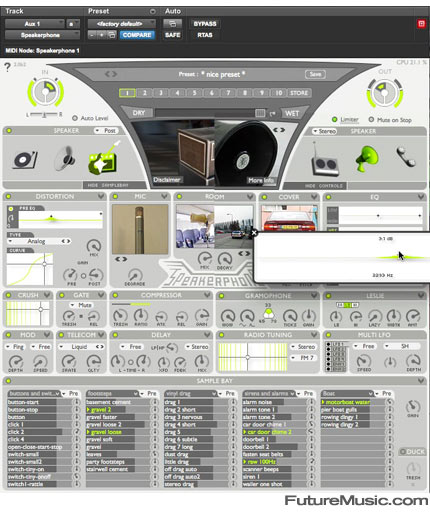The height and width of the screenshot is (520, 430).
Task: Expand the Distortion module chevron
Action: pos(101,196)
